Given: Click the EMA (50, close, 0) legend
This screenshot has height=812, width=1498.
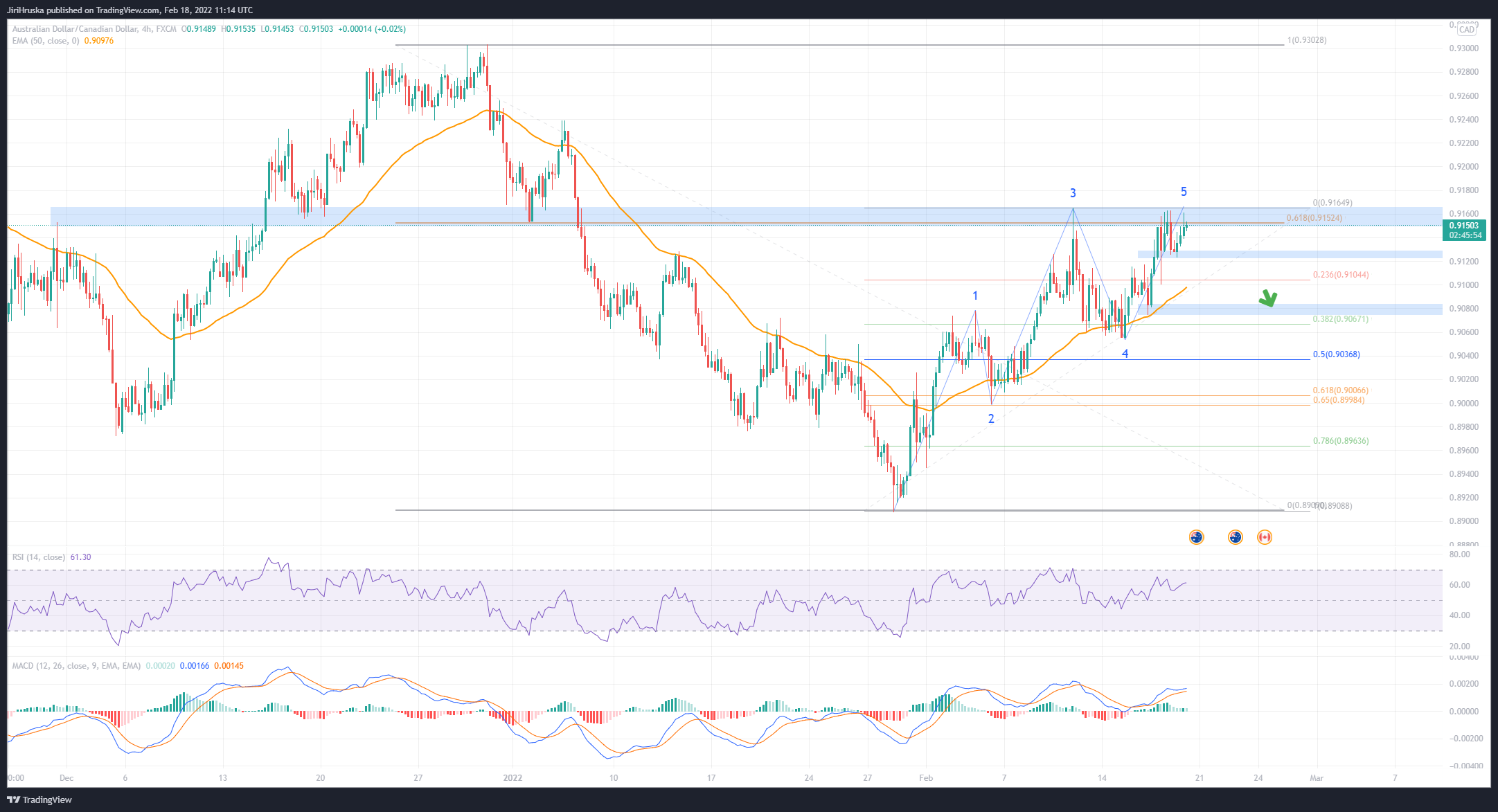Looking at the screenshot, I should point(47,41).
